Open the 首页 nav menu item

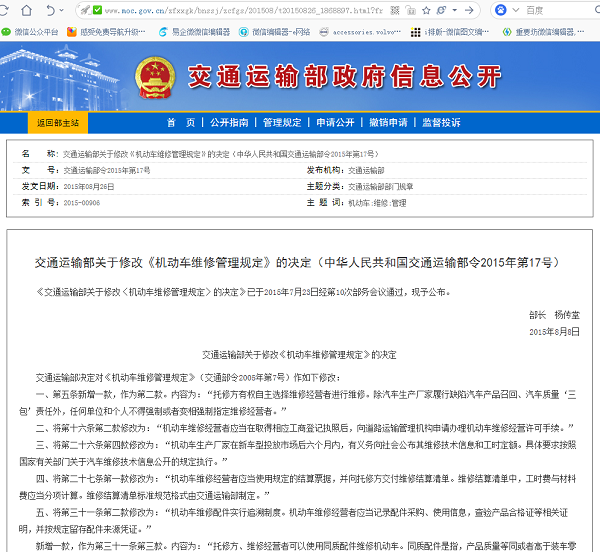coord(181,122)
